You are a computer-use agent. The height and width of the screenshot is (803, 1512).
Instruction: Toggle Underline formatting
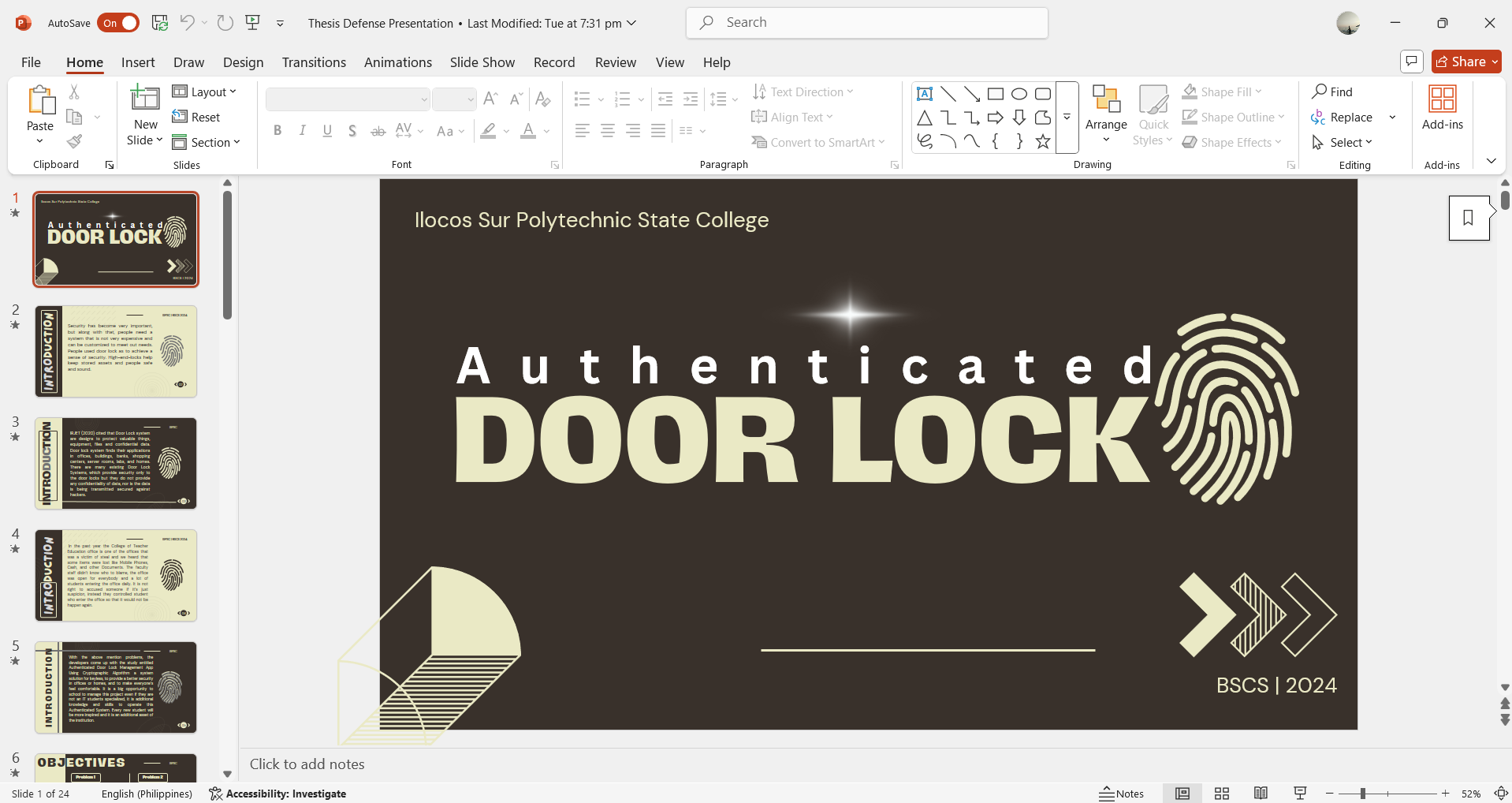pos(327,131)
